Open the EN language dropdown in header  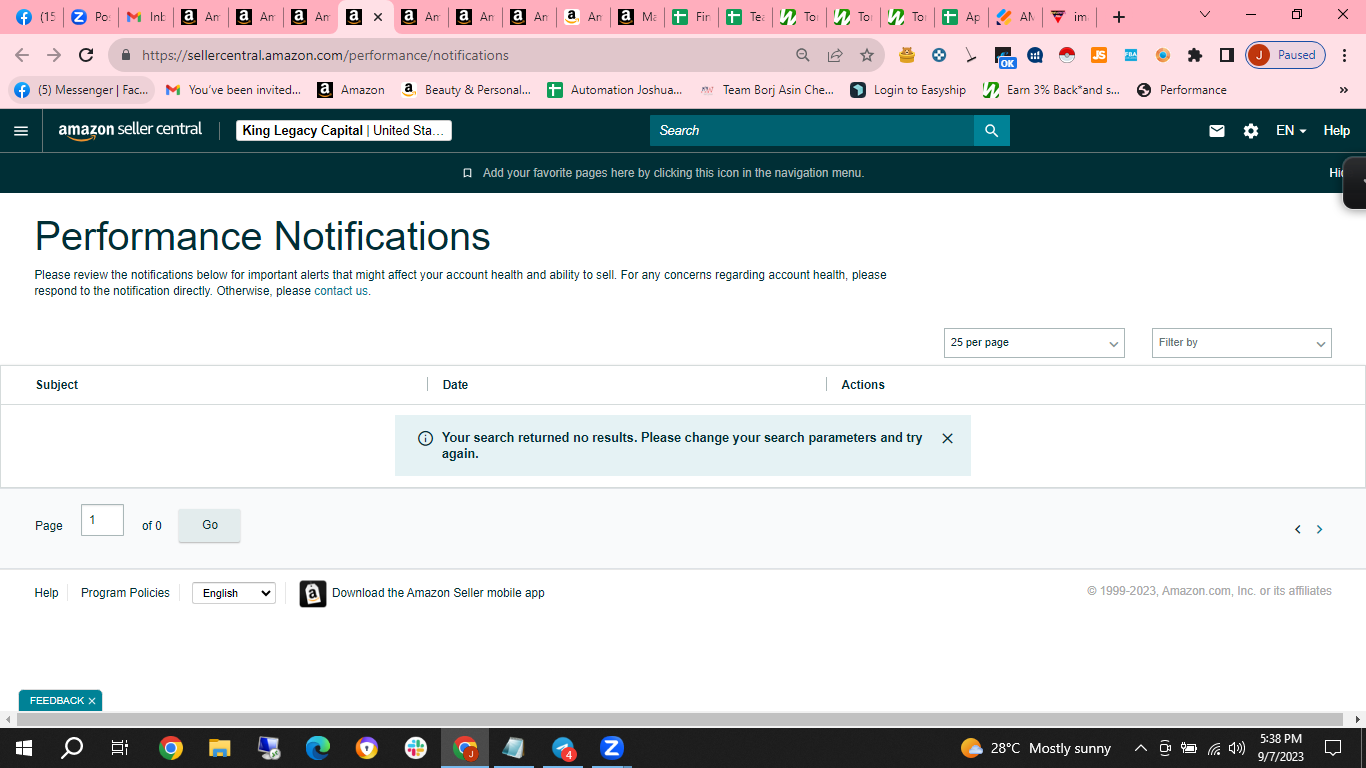tap(1291, 131)
